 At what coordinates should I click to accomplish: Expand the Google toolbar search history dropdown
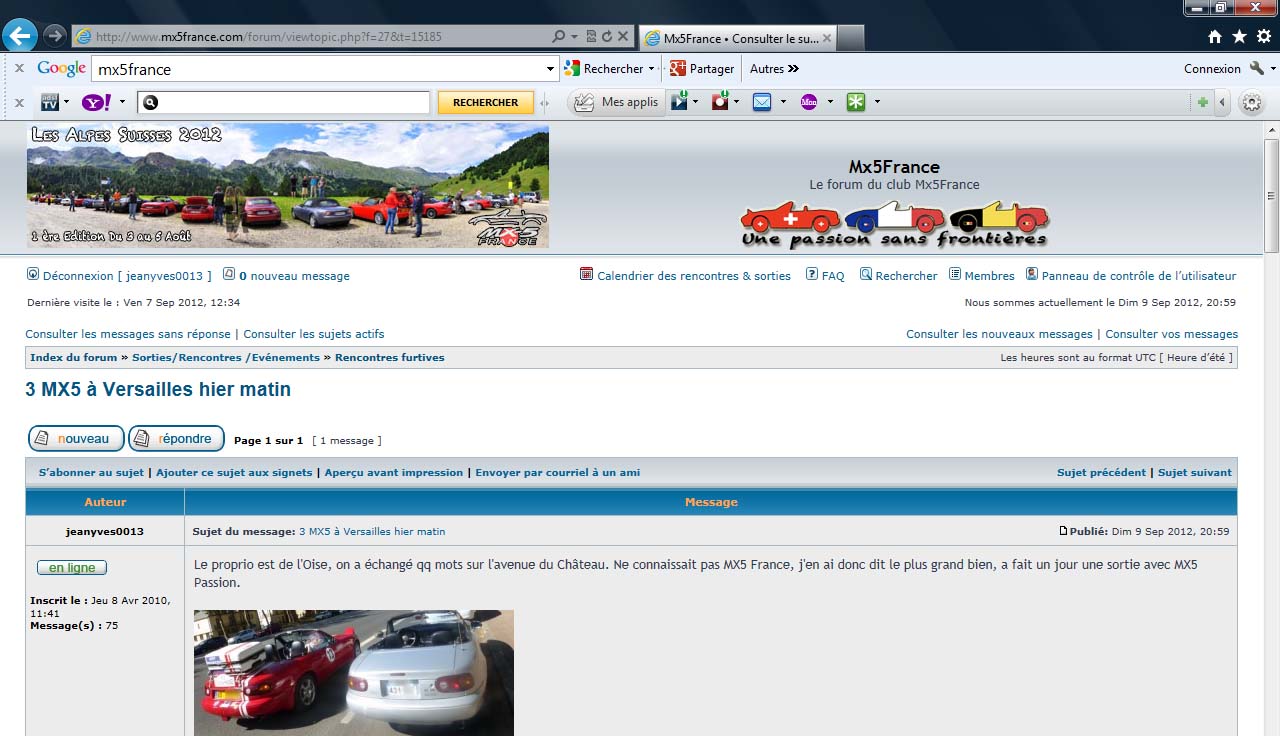point(550,69)
